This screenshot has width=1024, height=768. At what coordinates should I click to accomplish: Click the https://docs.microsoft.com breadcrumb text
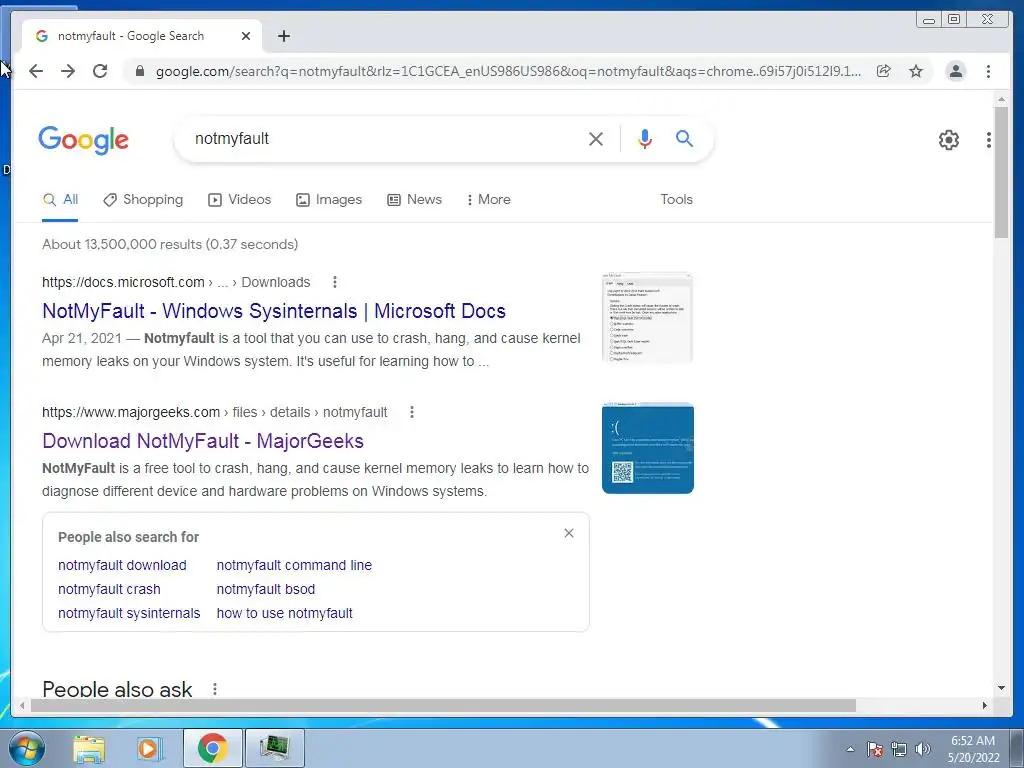coord(123,282)
